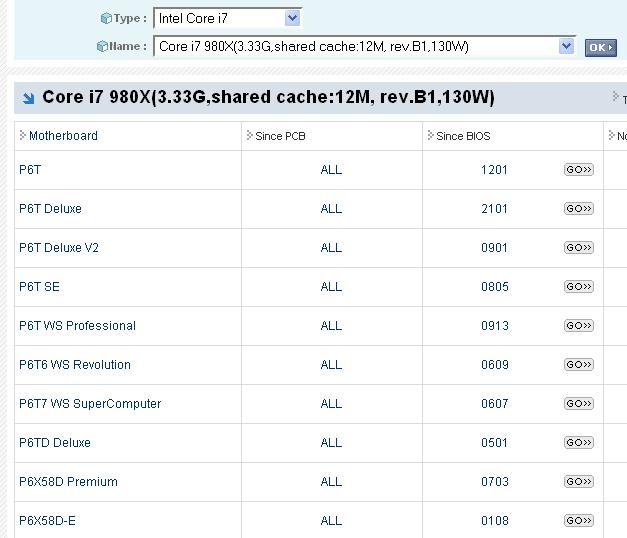This screenshot has width=627, height=538.
Task: Click the GO button for P6T SE
Action: click(579, 286)
